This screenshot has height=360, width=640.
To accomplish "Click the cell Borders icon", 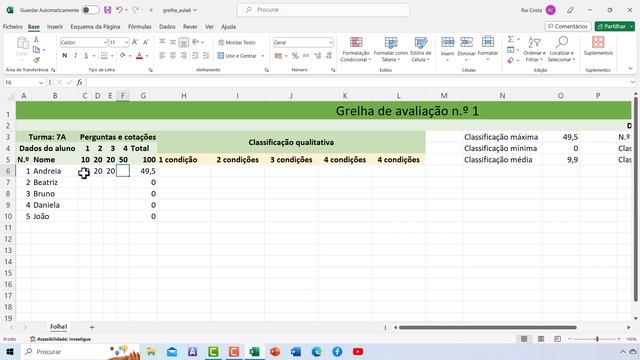I will (x=104, y=56).
